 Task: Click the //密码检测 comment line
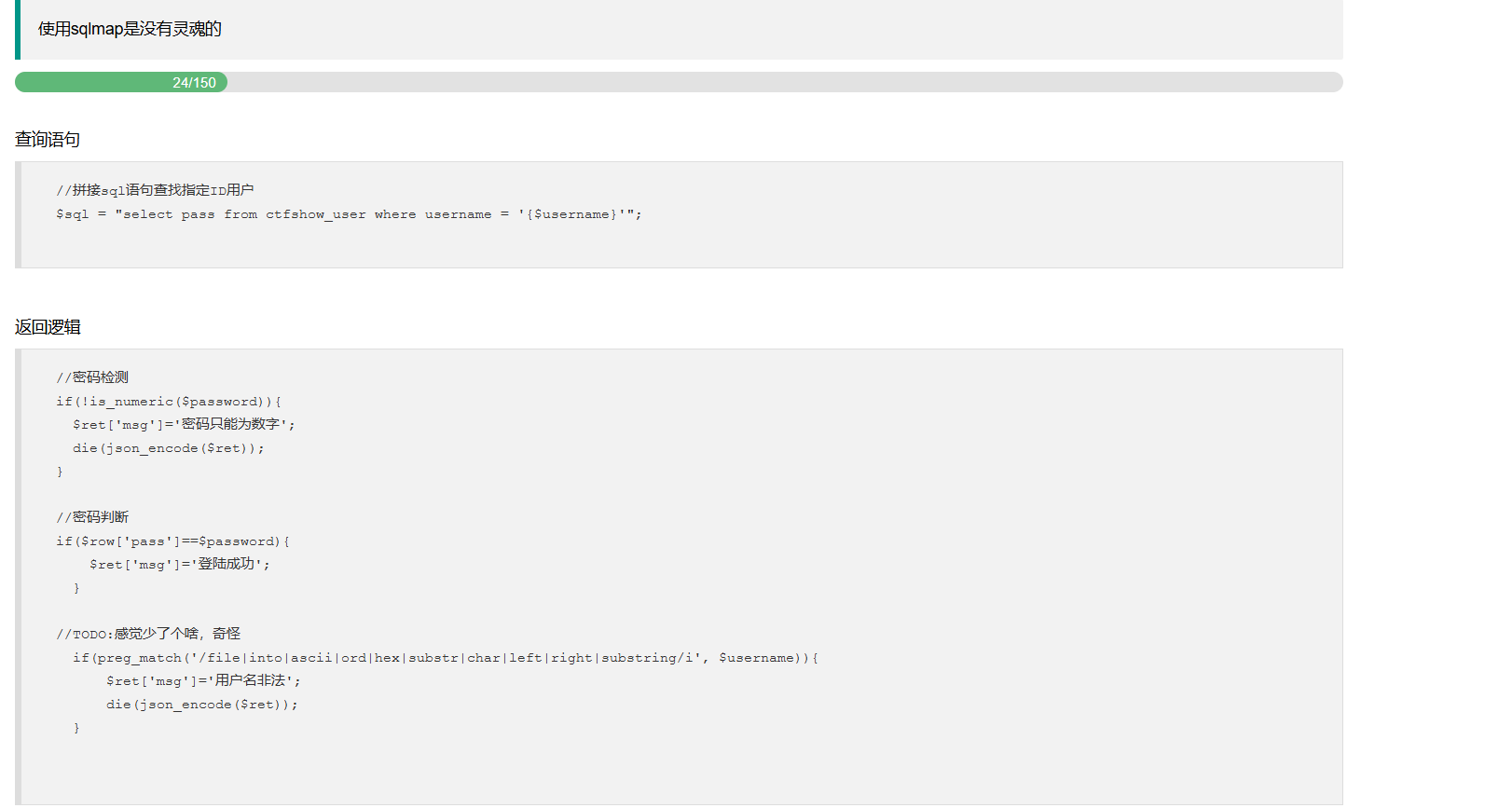pyautogui.click(x=92, y=377)
